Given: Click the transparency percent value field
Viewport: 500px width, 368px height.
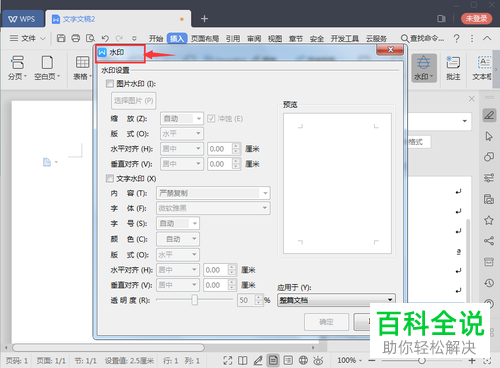Looking at the screenshot, I should point(246,300).
